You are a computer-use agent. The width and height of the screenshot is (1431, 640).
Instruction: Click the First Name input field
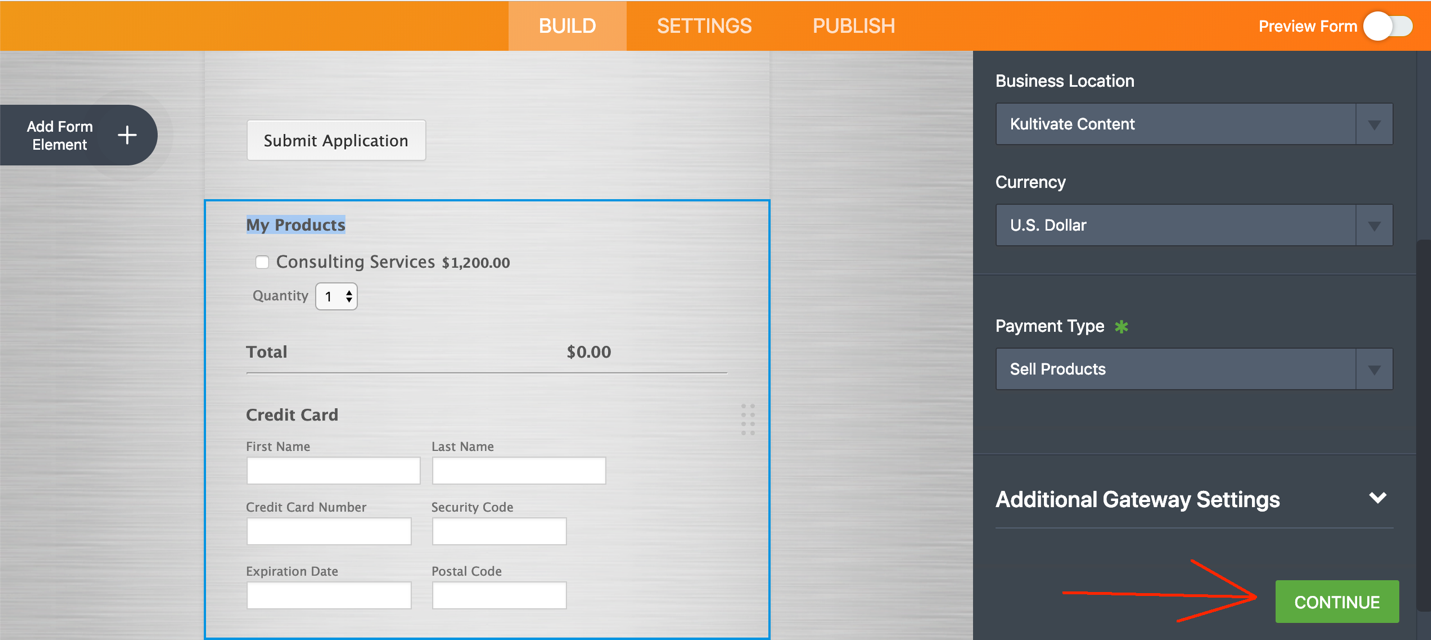(x=333, y=470)
